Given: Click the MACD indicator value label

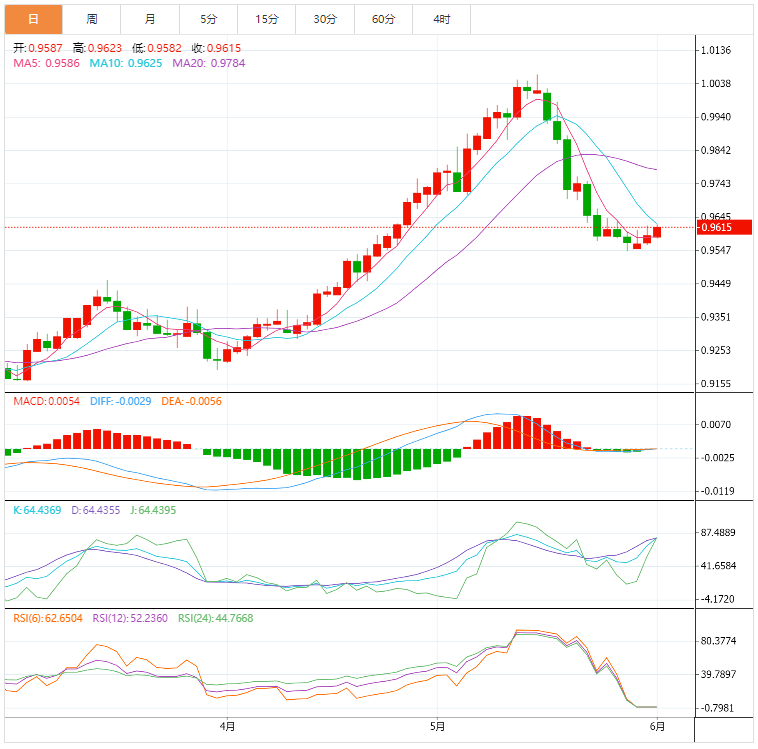Looking at the screenshot, I should [46, 401].
